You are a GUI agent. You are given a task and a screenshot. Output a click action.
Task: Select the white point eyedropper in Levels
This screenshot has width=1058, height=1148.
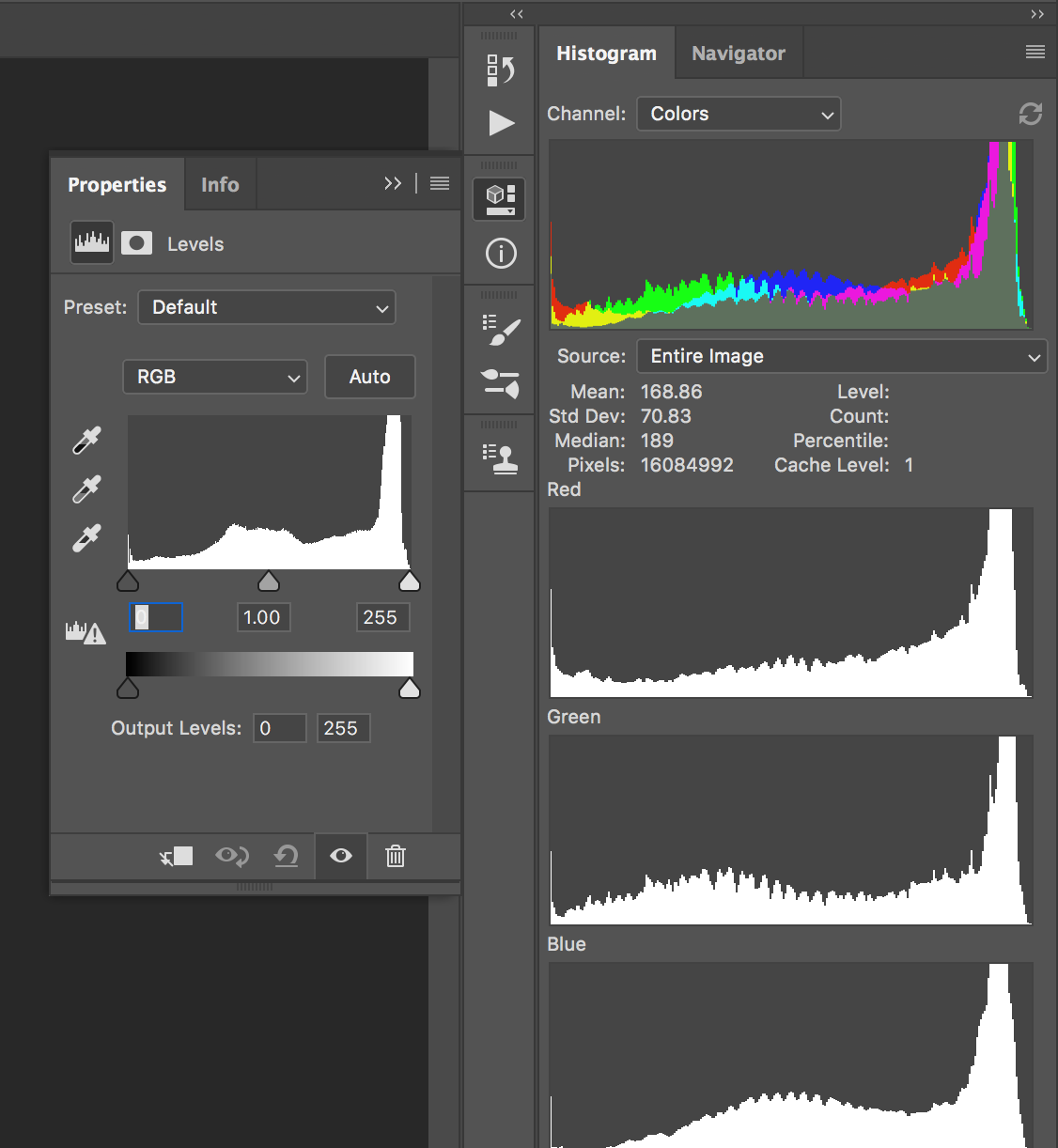point(86,538)
